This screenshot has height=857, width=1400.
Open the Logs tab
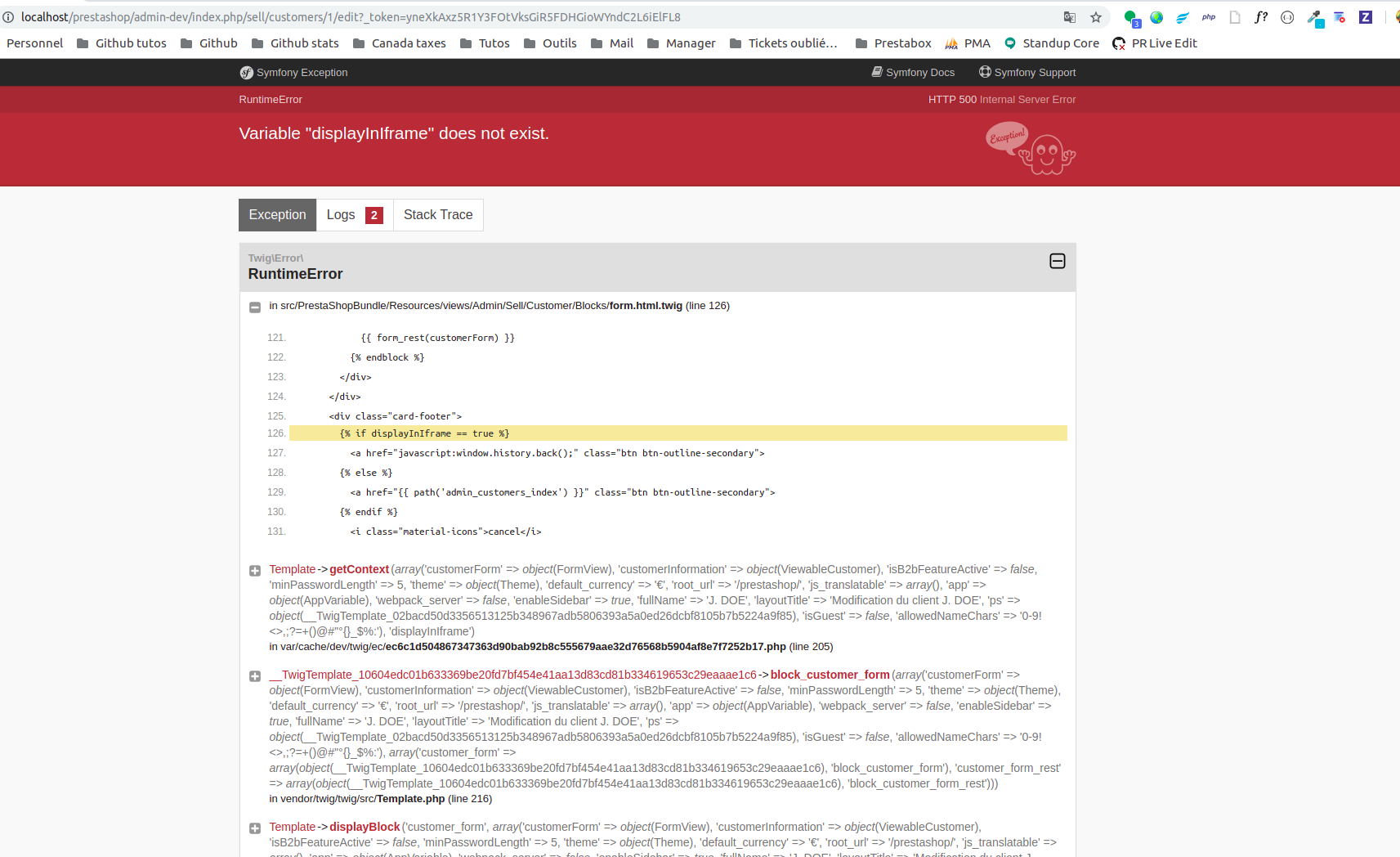[355, 215]
